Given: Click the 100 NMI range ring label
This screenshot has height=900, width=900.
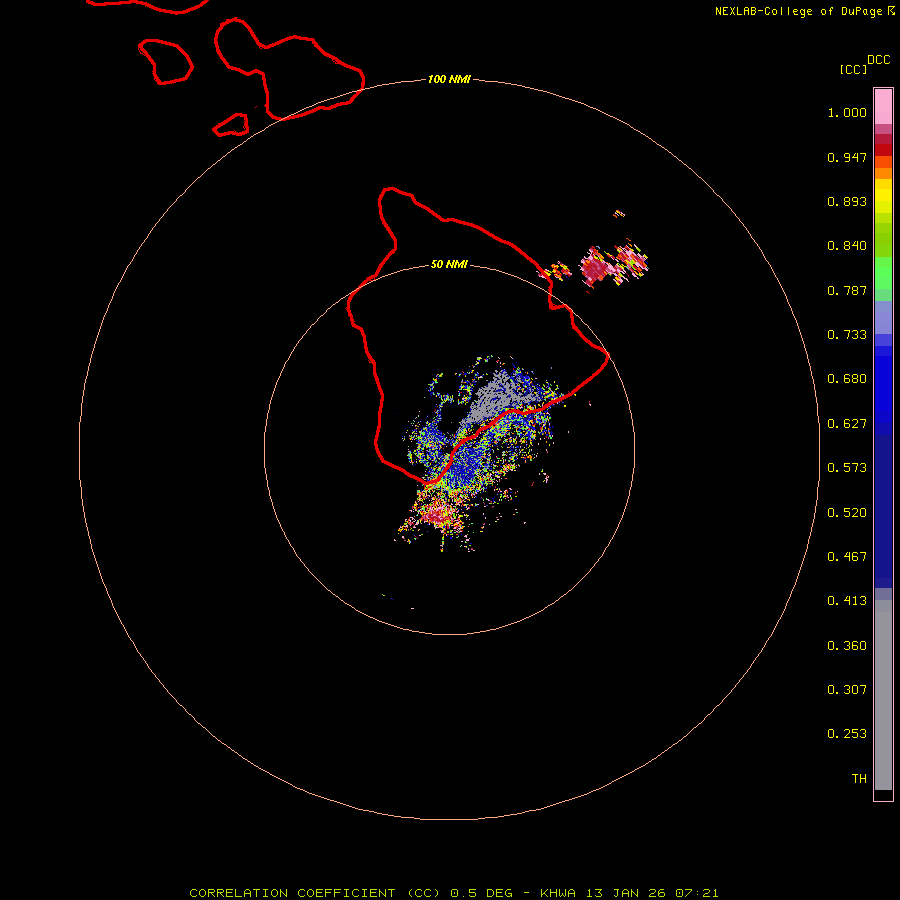Looking at the screenshot, I should [449, 79].
